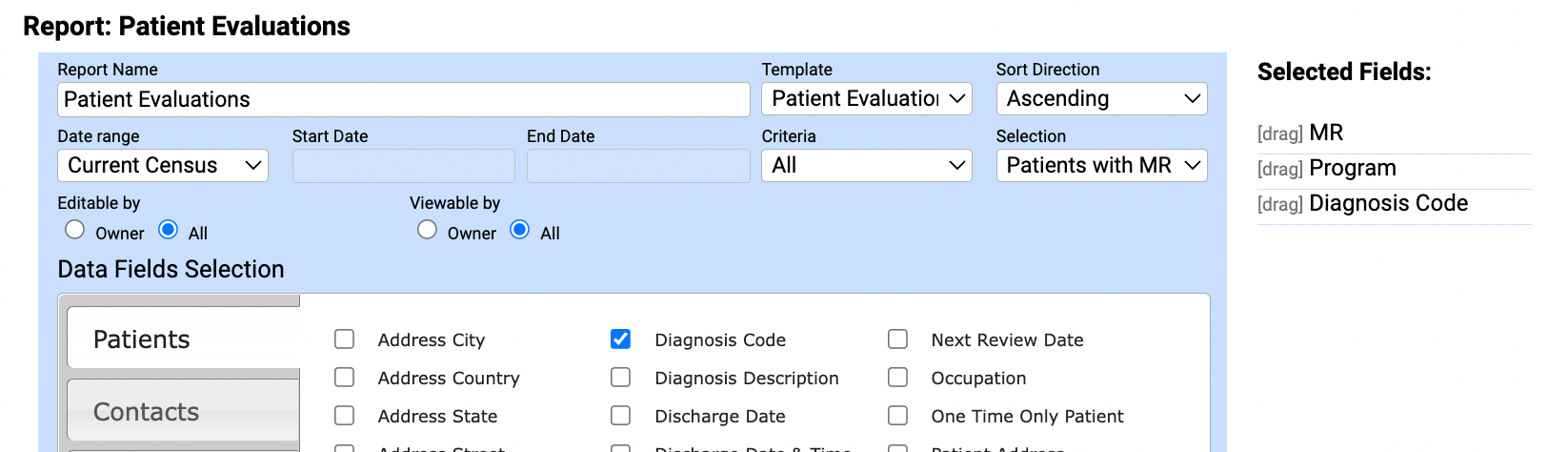This screenshot has width=1568, height=452.
Task: Check the Discharge Date checkbox
Action: click(x=620, y=416)
